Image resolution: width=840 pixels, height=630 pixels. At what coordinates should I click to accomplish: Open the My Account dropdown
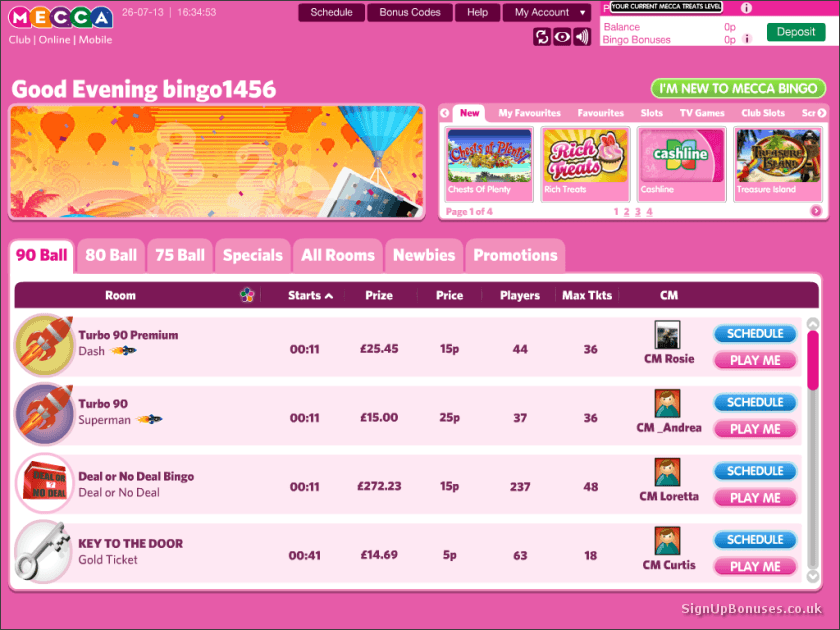[547, 12]
